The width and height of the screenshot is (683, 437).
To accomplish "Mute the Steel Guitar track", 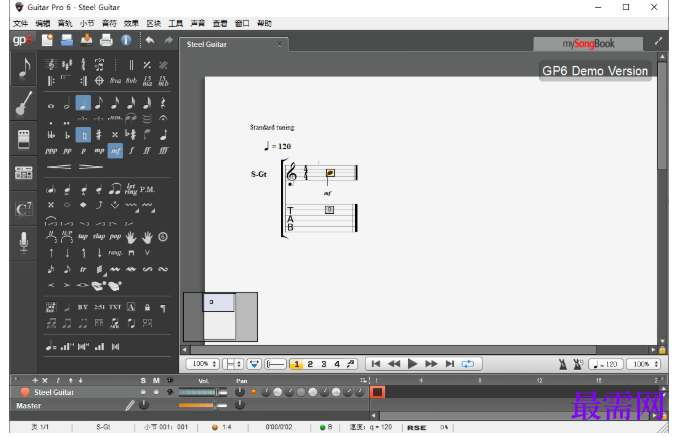I will tap(156, 392).
